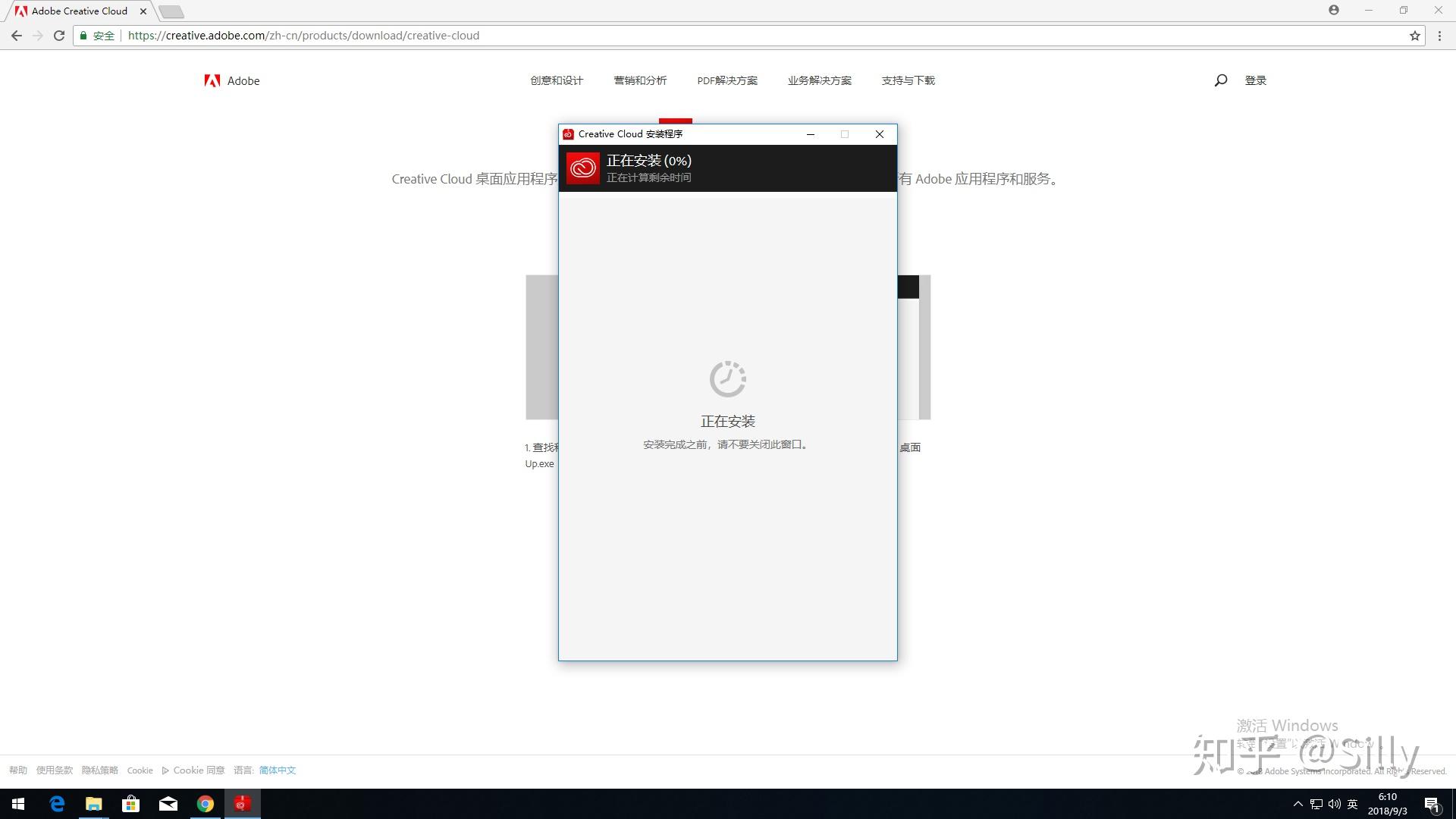Show hidden system tray icons
This screenshot has width=1456, height=819.
(1298, 804)
